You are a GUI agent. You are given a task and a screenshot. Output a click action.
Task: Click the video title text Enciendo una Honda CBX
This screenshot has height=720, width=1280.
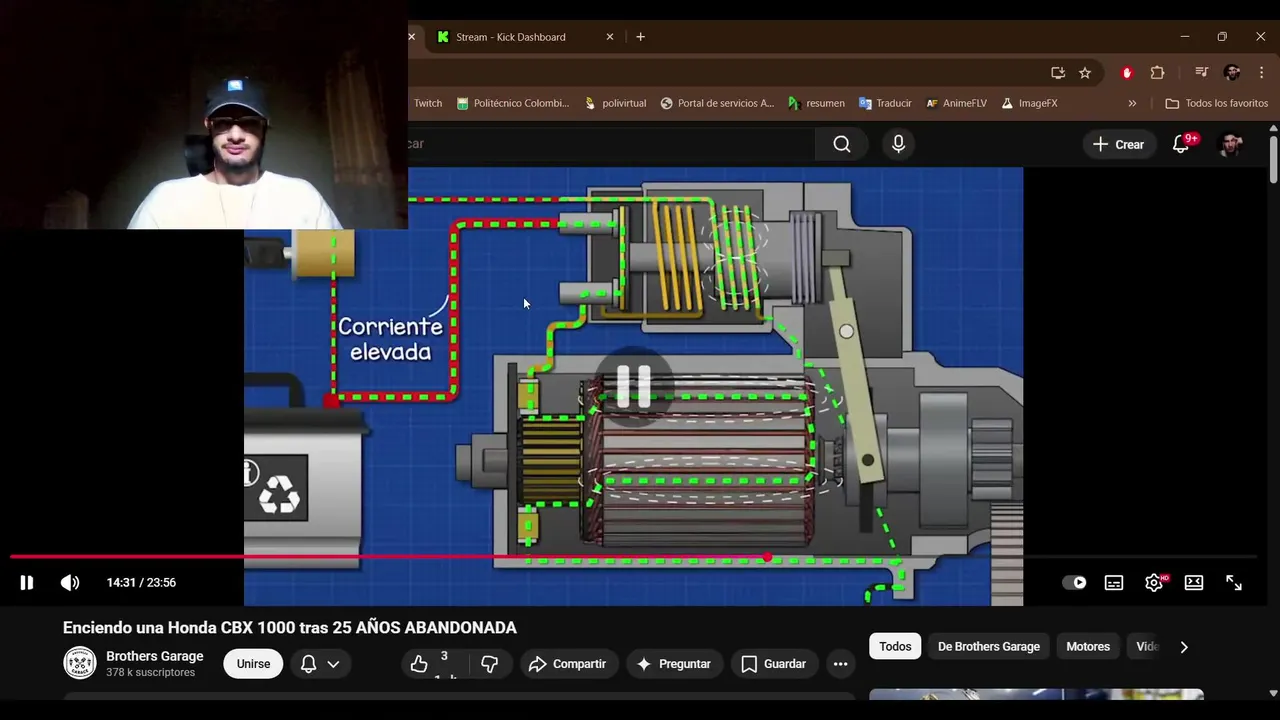point(290,628)
